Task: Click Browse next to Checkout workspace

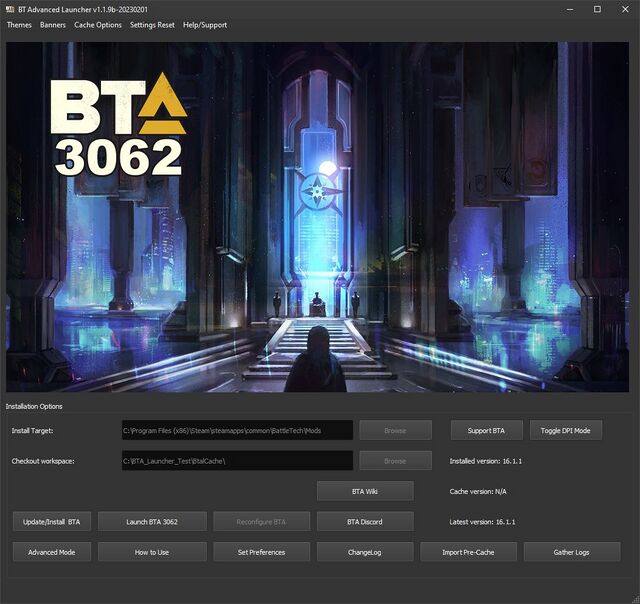Action: pyautogui.click(x=396, y=461)
